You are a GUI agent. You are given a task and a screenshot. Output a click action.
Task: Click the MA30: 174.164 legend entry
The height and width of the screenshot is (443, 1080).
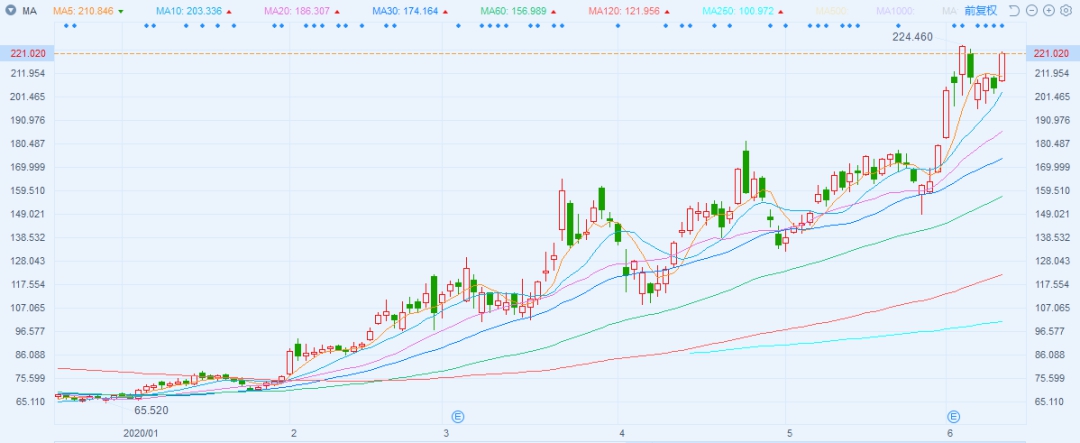(x=404, y=11)
